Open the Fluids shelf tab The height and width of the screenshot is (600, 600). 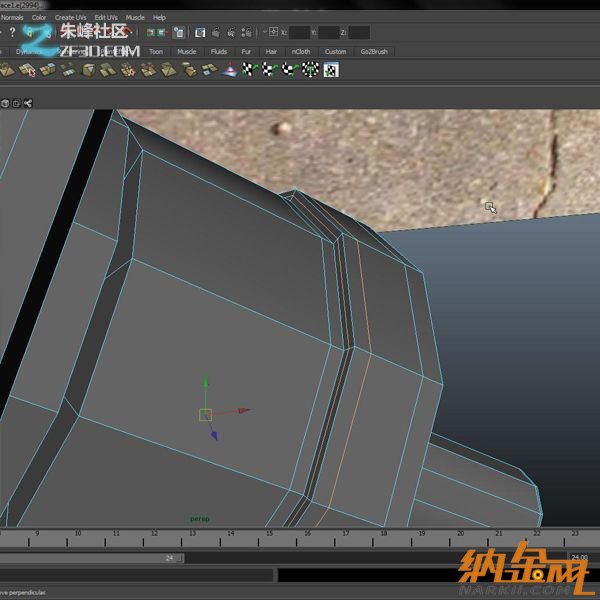point(219,51)
